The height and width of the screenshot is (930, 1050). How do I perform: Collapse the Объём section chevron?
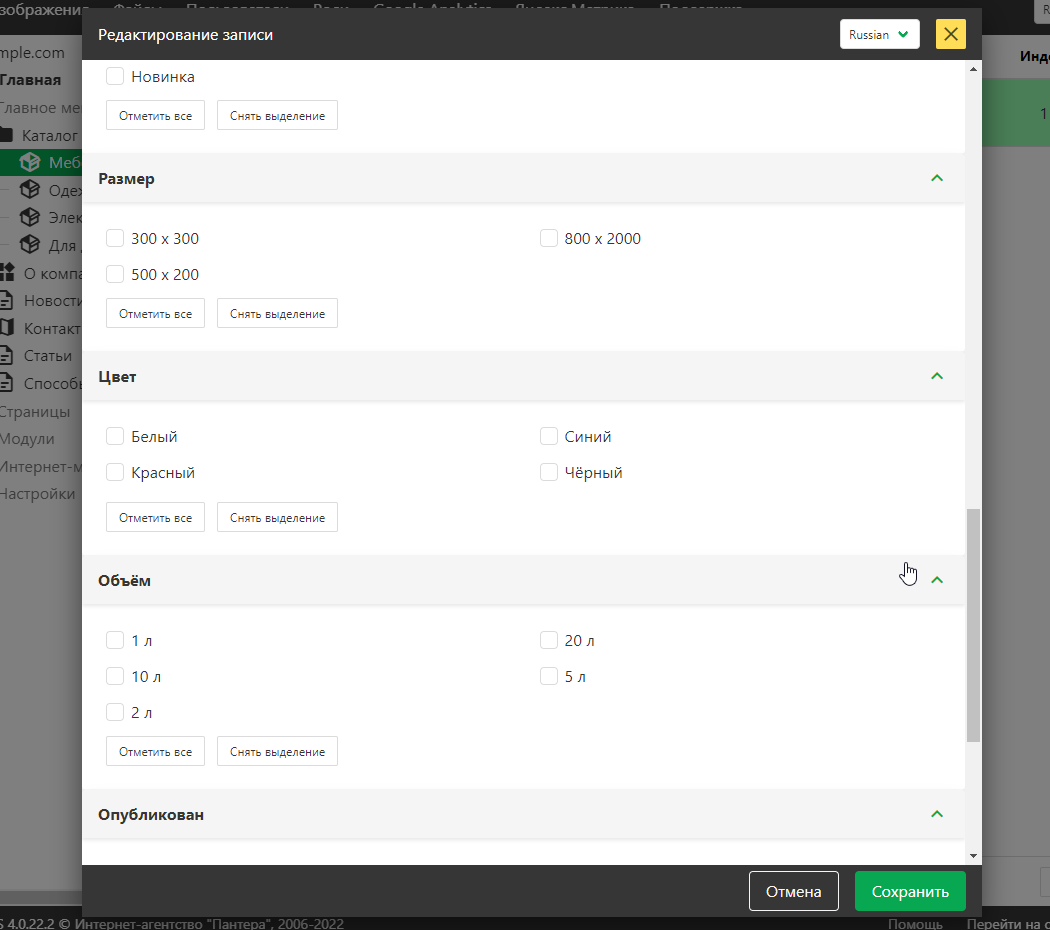point(937,580)
